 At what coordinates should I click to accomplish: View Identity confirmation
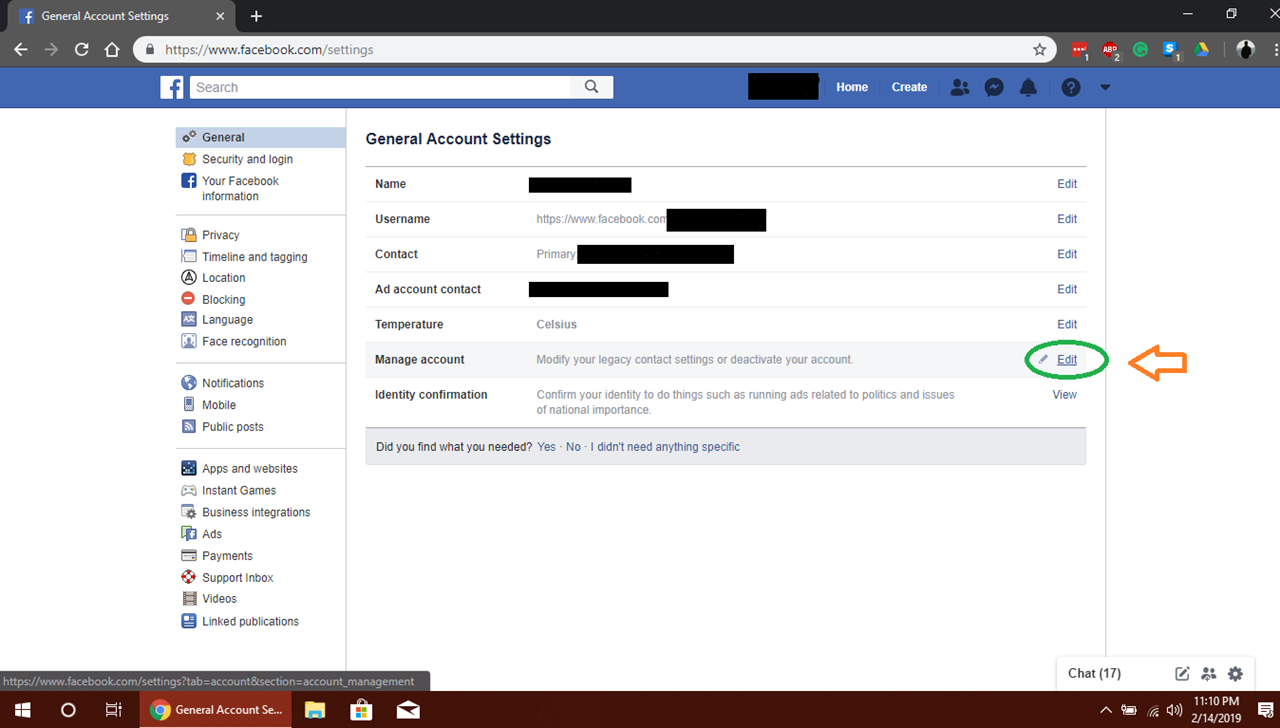[x=1064, y=395]
